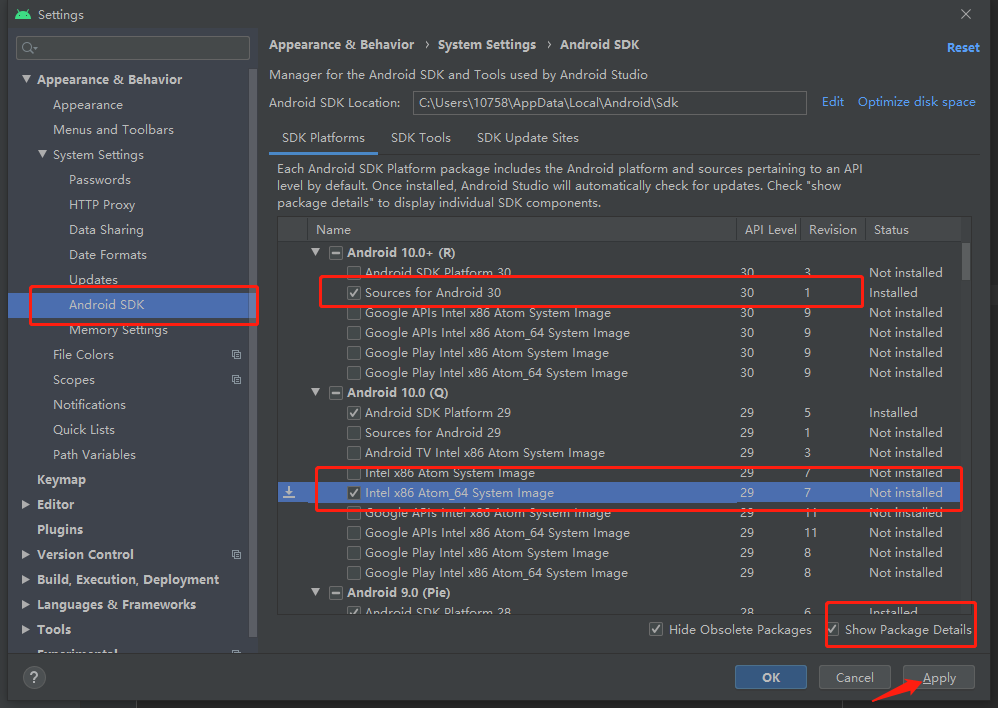Screen dimensions: 998x708
Task: Click the project-level icon next to Version Control
Action: (236, 555)
